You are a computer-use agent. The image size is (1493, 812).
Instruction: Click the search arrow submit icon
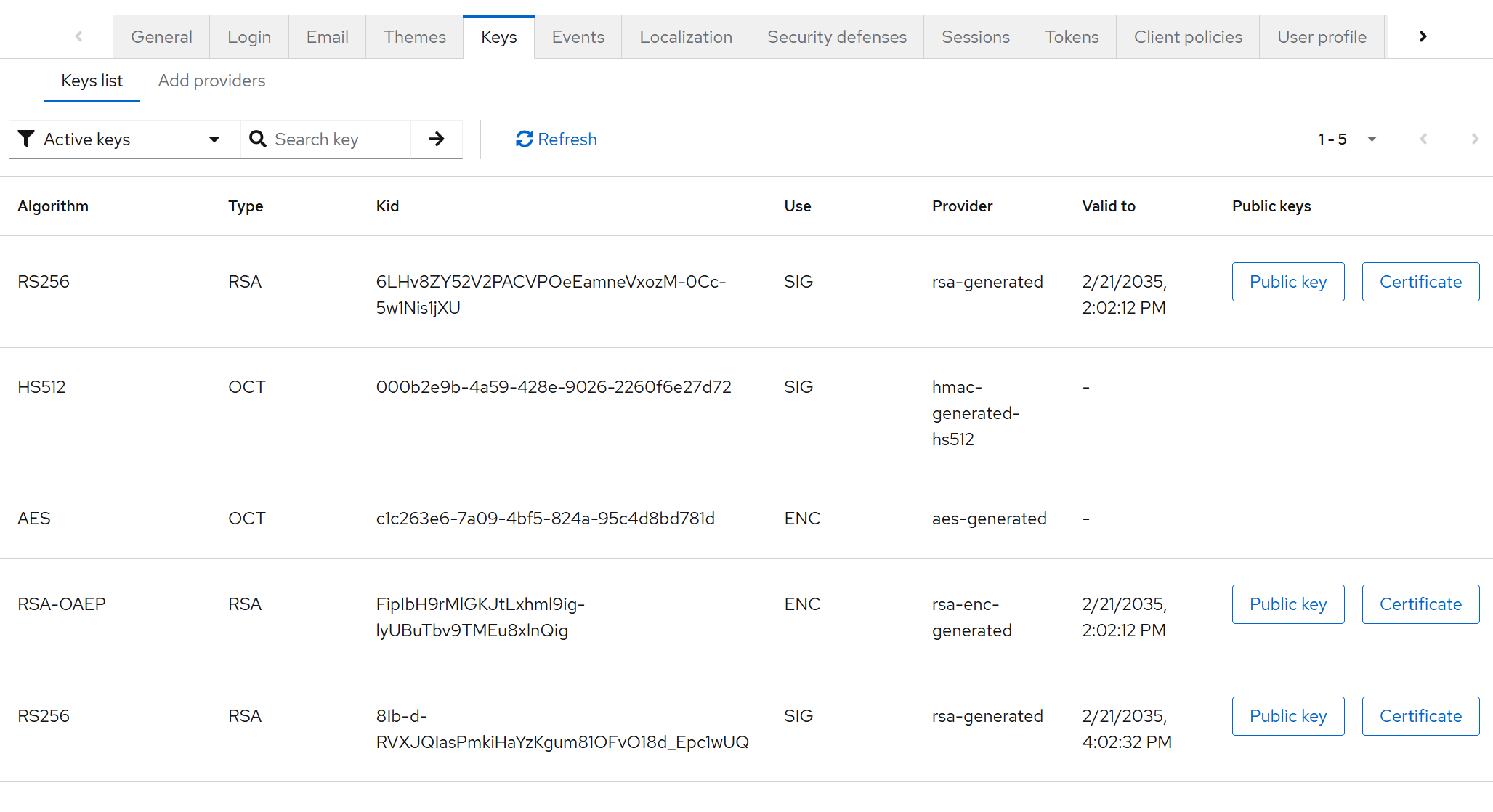pos(436,139)
